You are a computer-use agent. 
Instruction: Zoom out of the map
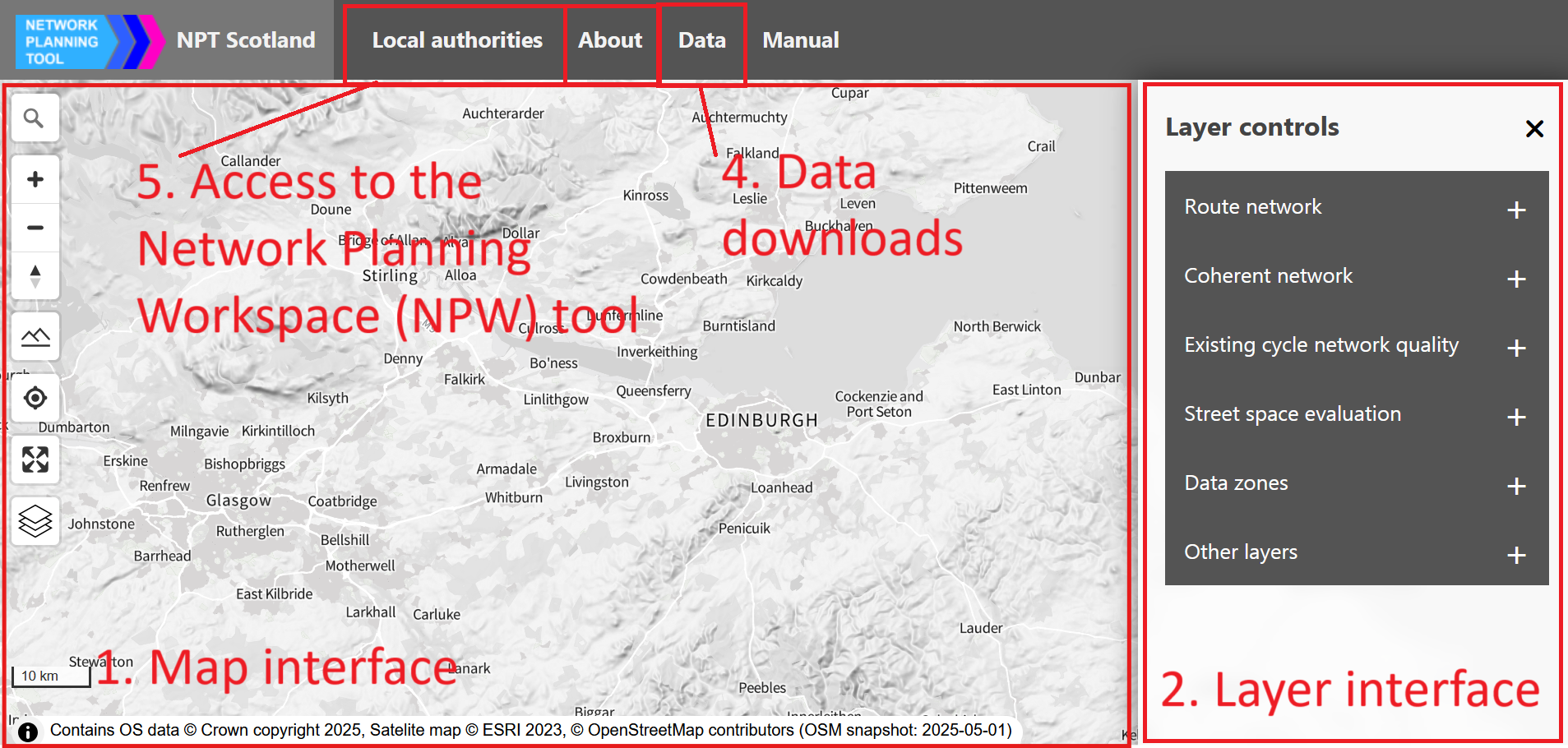pyautogui.click(x=35, y=228)
